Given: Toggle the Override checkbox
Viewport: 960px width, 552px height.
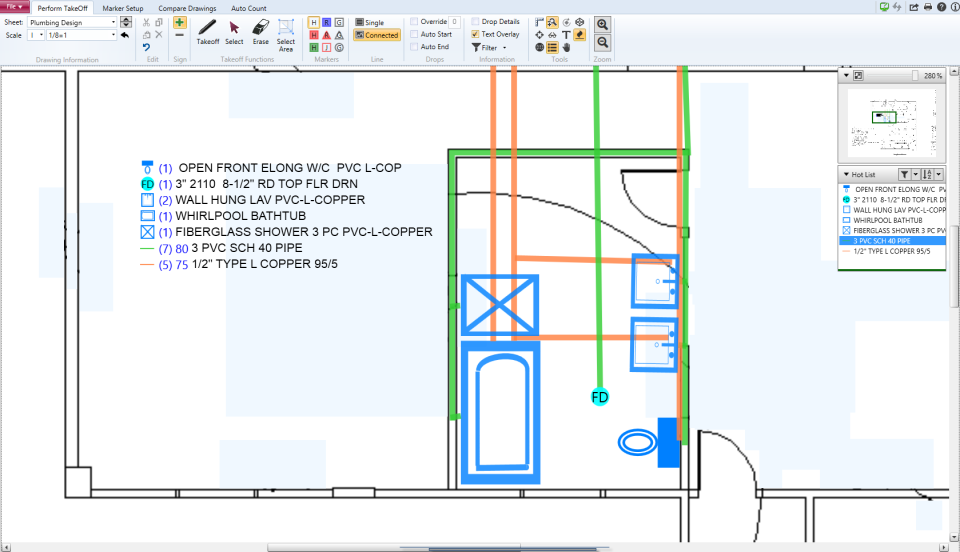Looking at the screenshot, I should tap(414, 21).
